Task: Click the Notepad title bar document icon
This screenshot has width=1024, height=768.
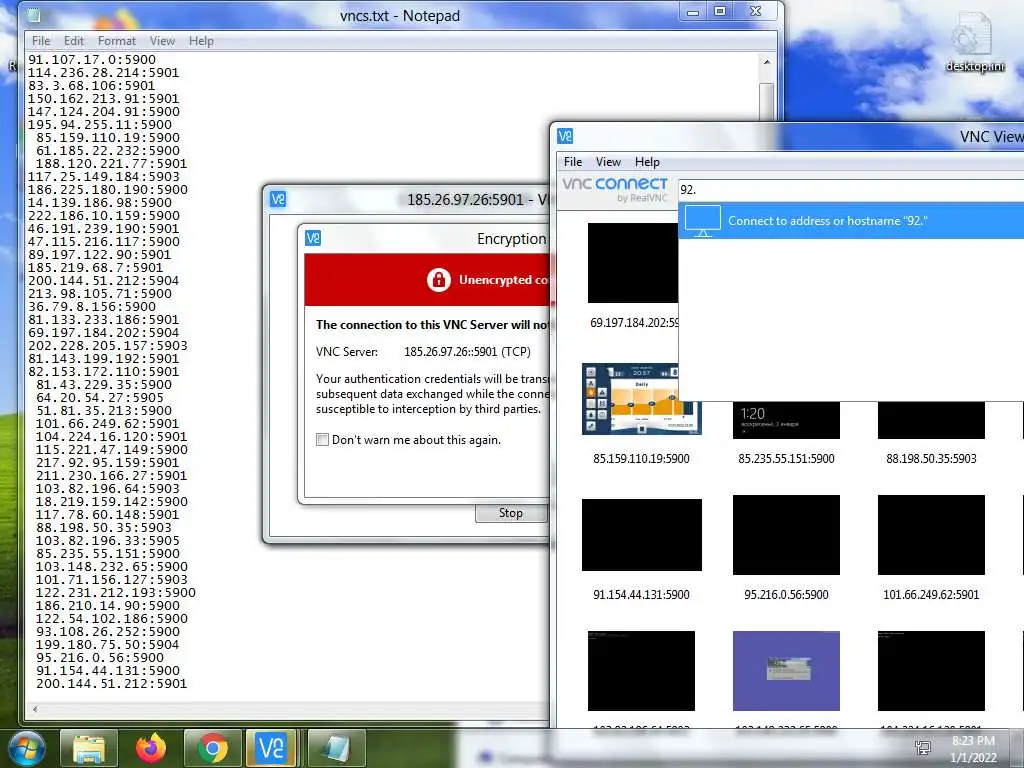Action: [34, 16]
